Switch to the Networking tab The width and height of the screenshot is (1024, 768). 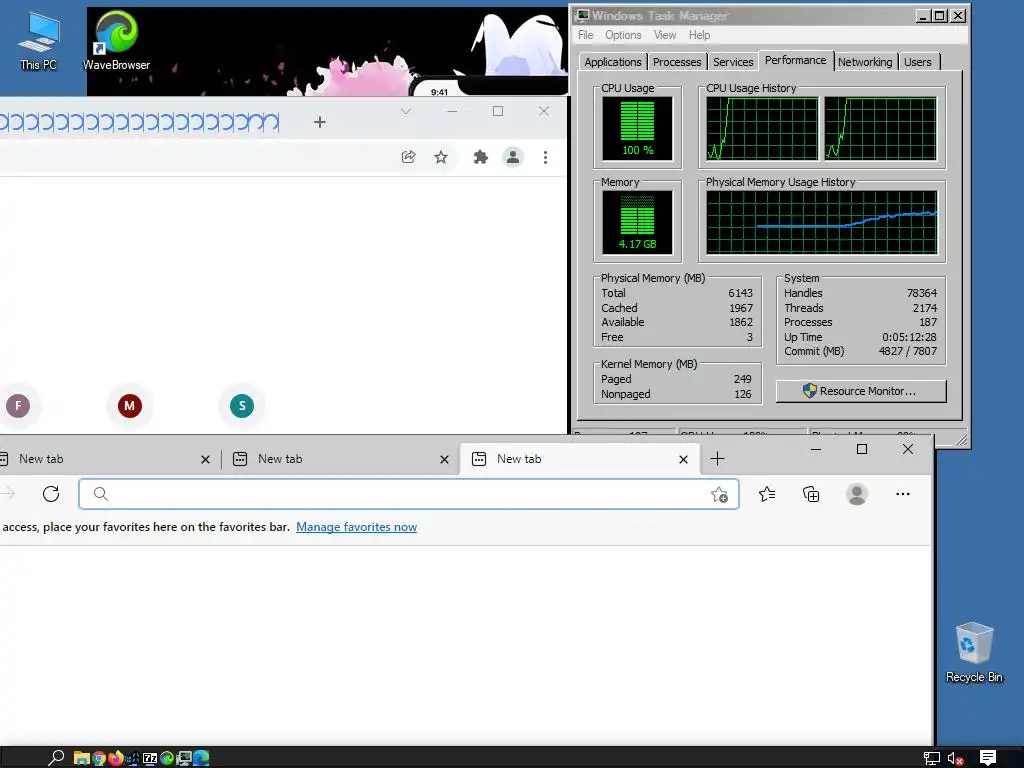(x=865, y=62)
